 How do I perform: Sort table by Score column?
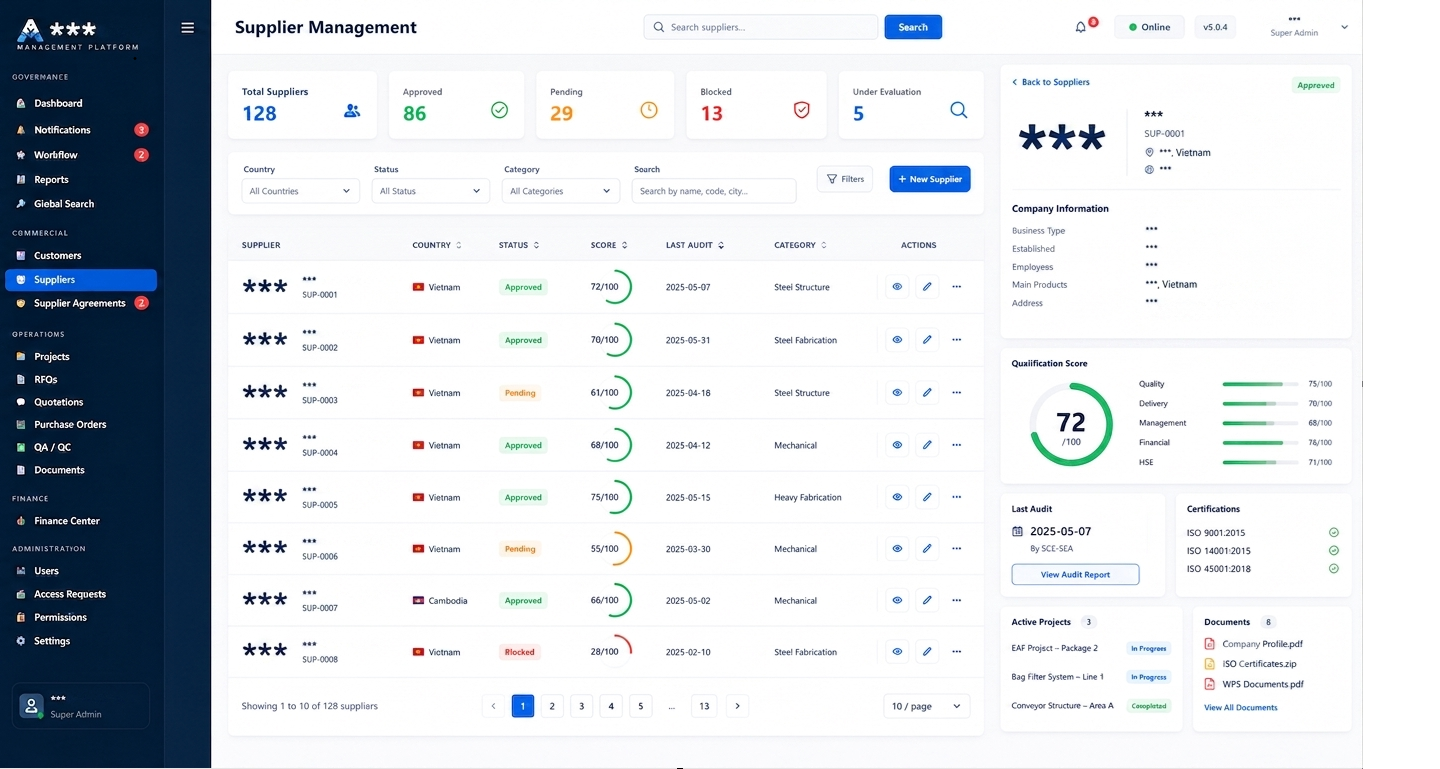click(x=609, y=245)
